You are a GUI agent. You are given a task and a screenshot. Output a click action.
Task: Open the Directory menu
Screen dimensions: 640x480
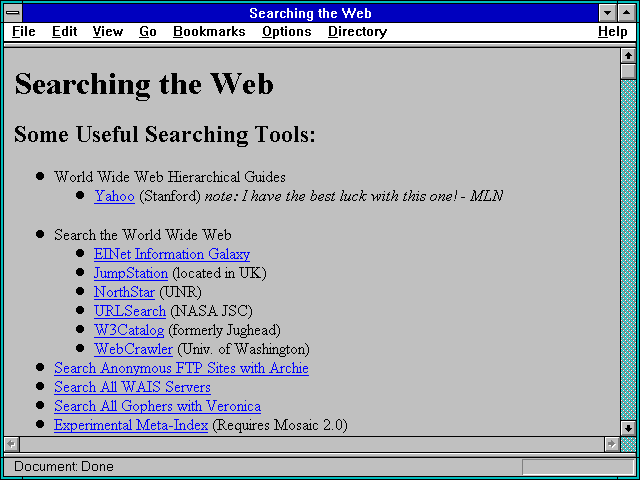tap(358, 32)
